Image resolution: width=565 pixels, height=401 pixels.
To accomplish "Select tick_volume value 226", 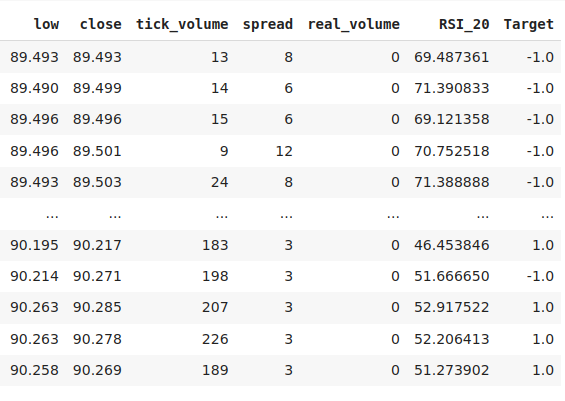I will click(x=215, y=339).
